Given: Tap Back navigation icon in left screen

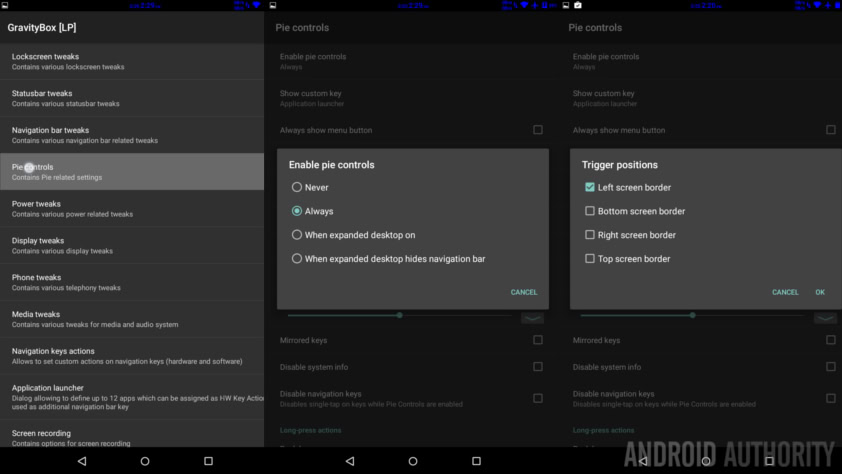Looking at the screenshot, I should (x=82, y=461).
